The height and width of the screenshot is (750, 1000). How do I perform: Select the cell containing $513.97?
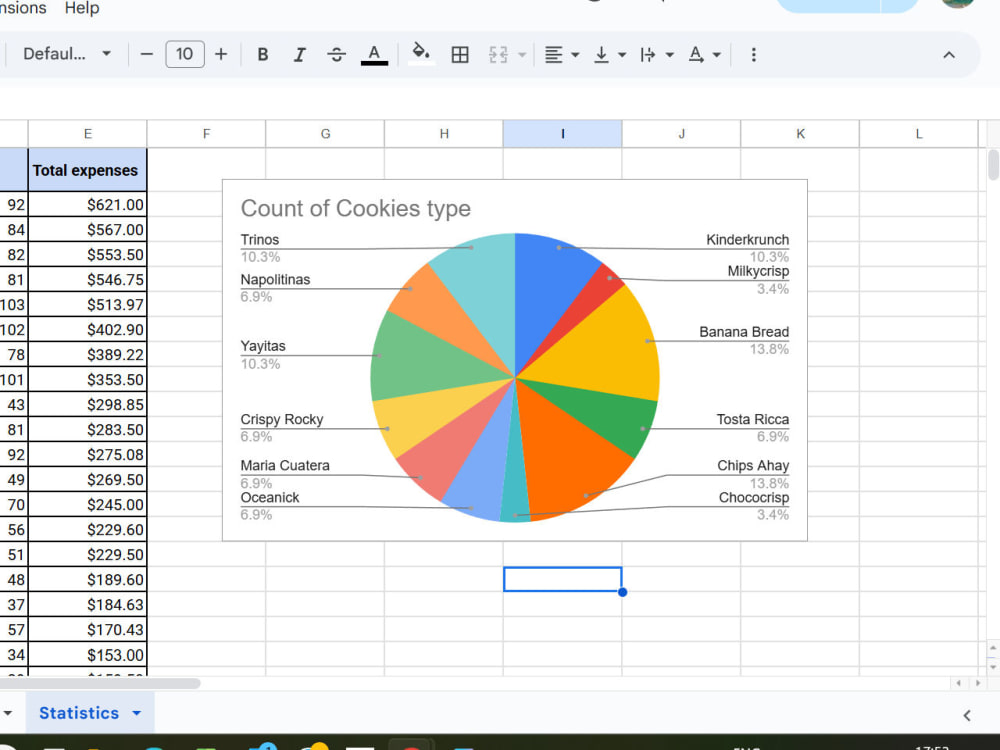coord(88,305)
